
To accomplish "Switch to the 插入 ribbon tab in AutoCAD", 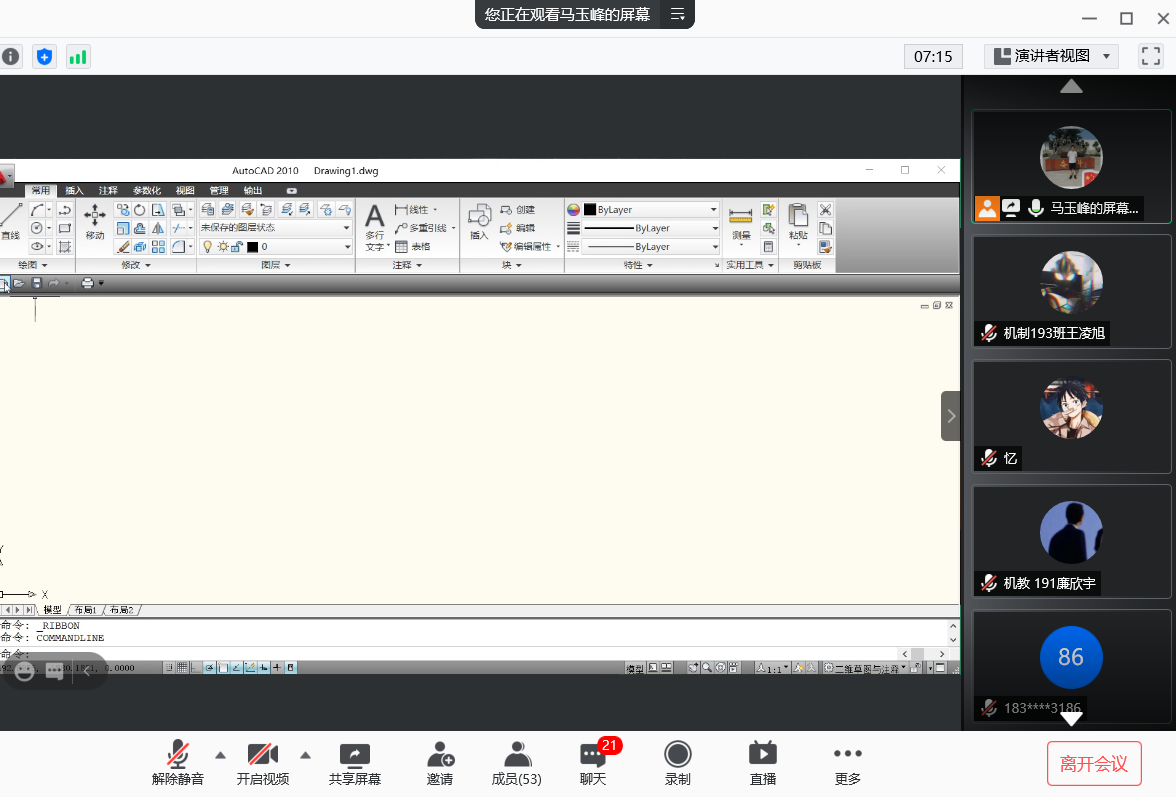I will pyautogui.click(x=75, y=190).
